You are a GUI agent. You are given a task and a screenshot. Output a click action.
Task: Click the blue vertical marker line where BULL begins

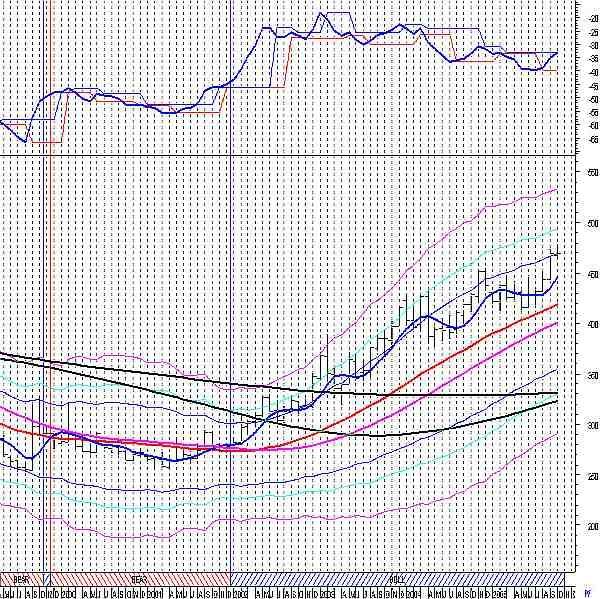pos(231,300)
